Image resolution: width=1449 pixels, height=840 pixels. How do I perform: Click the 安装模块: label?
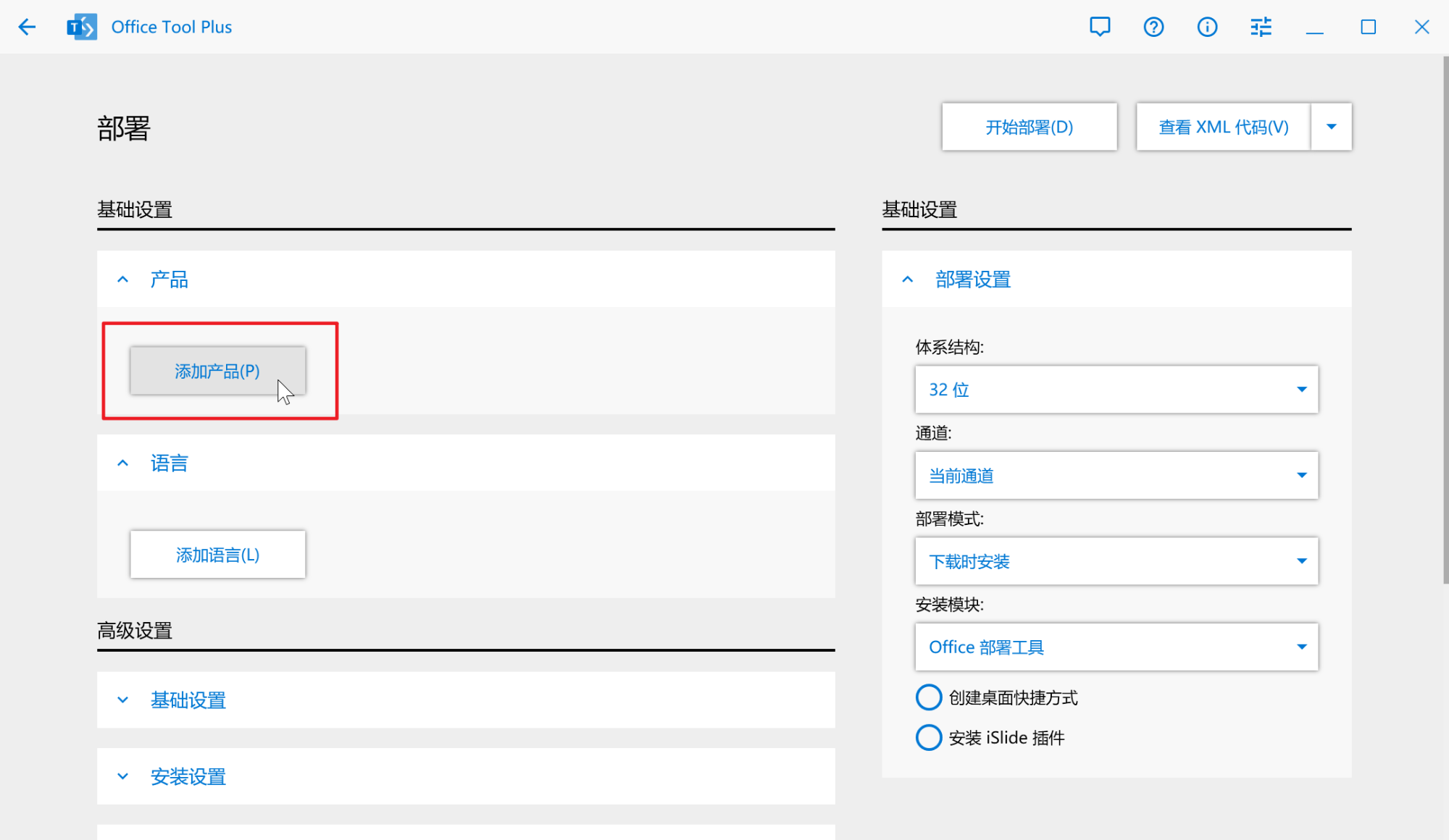(949, 604)
